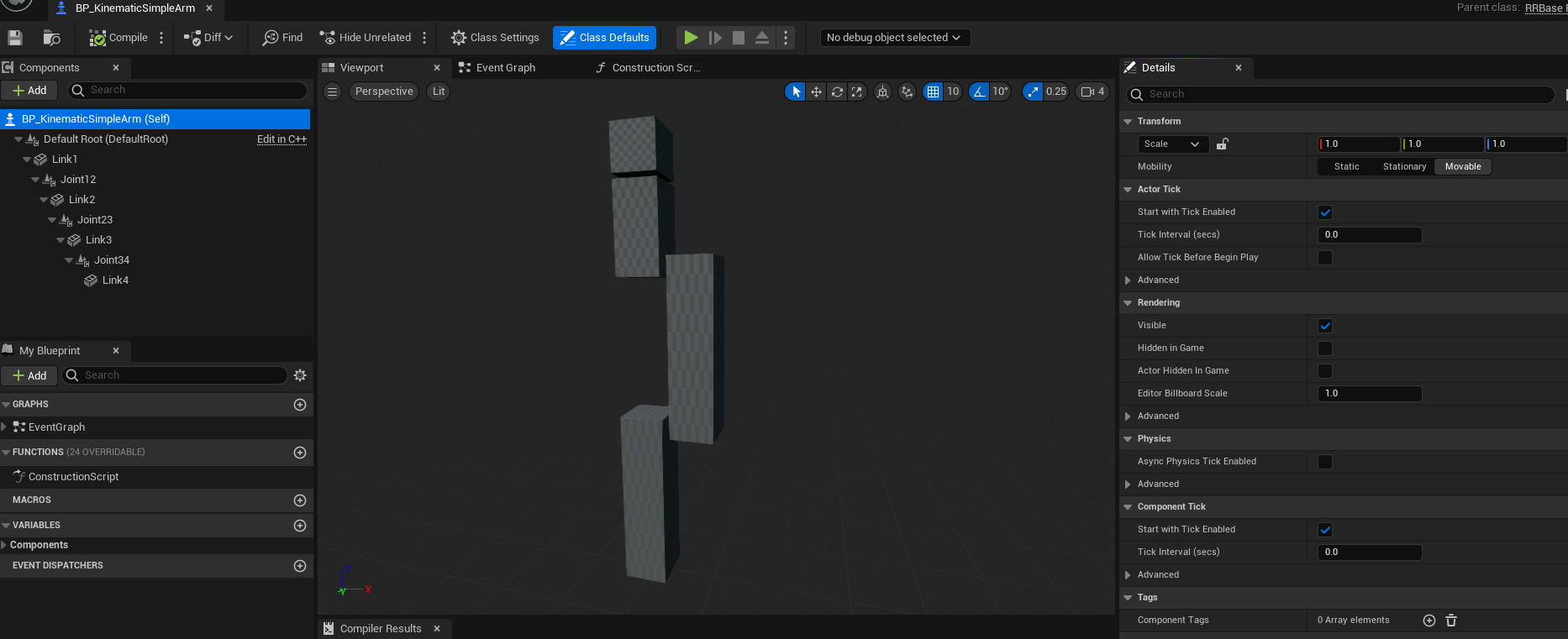This screenshot has height=639, width=1568.
Task: Activate the Translate (move) gizmo tool
Action: (x=816, y=92)
